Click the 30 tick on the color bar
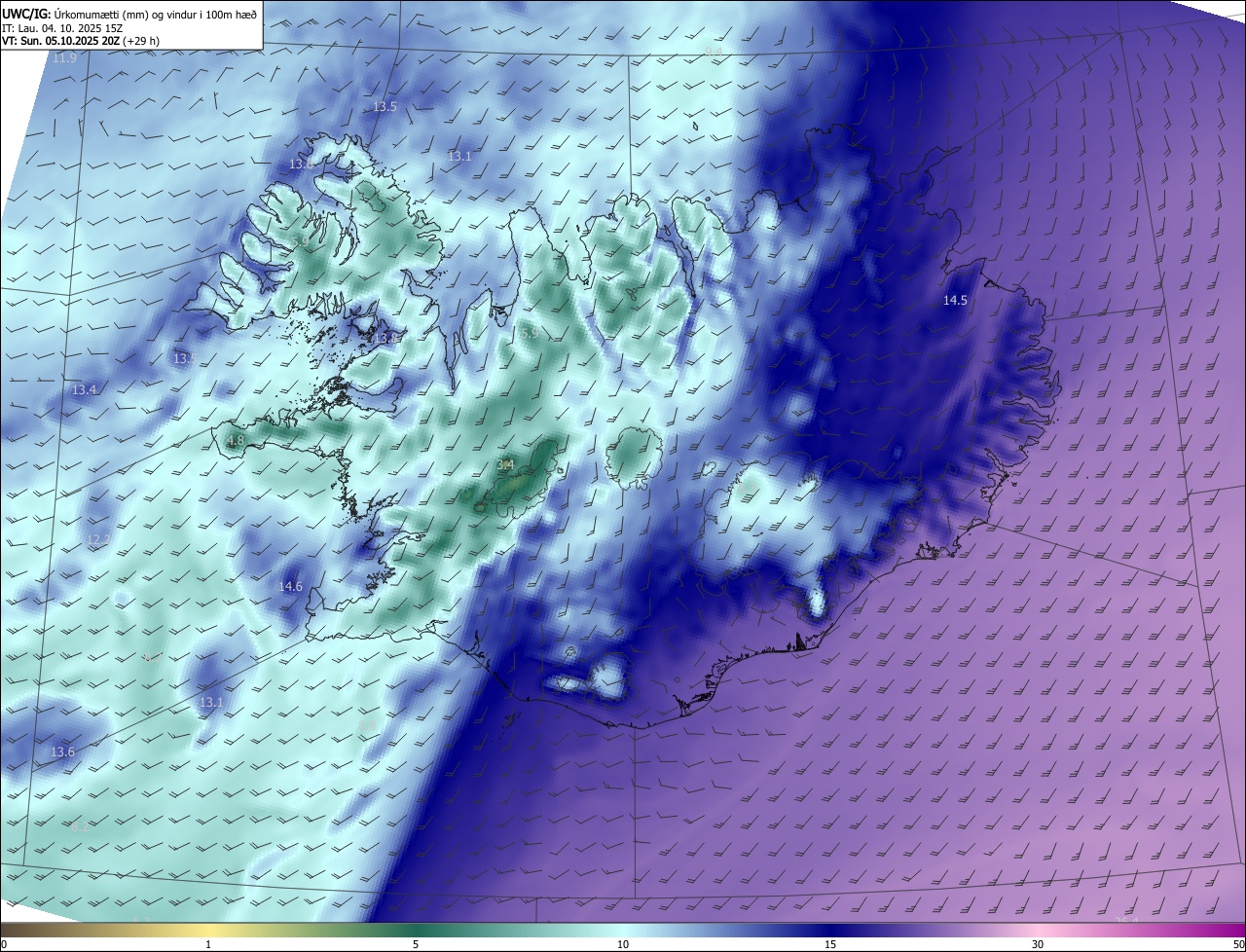The width and height of the screenshot is (1246, 952). point(1038,944)
